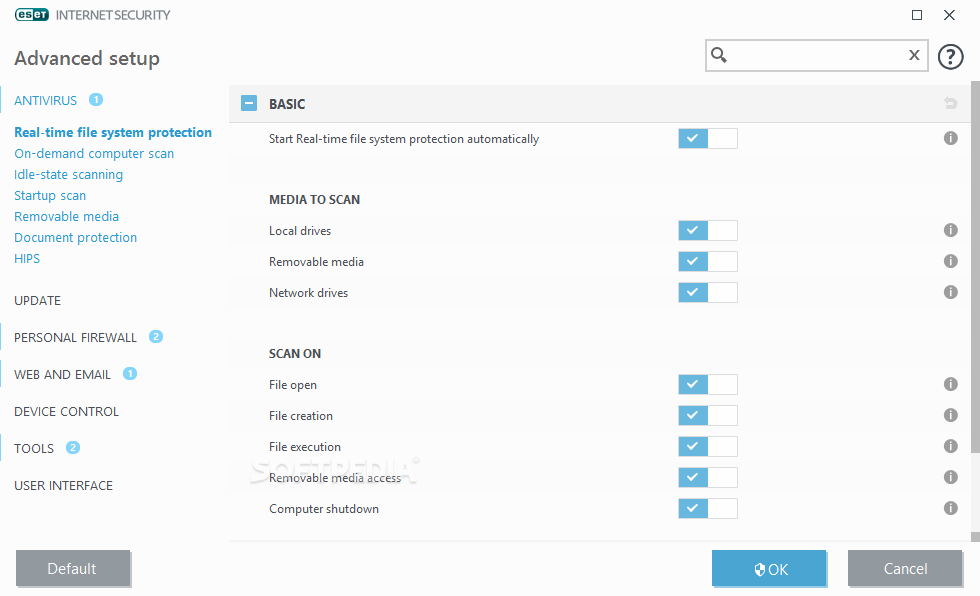Image resolution: width=980 pixels, height=596 pixels.
Task: Turn off File open scan toggle
Action: coord(707,385)
